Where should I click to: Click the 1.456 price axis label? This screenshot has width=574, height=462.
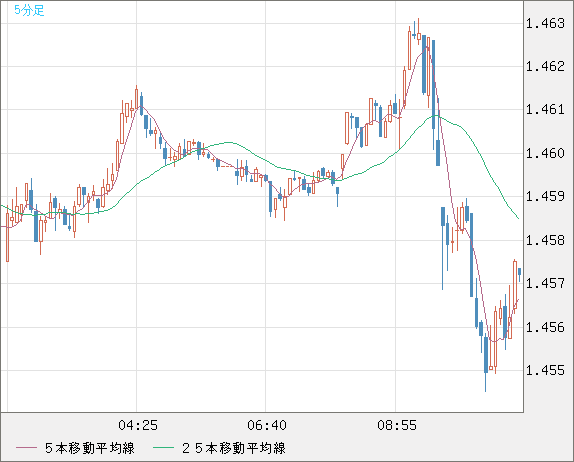click(545, 327)
